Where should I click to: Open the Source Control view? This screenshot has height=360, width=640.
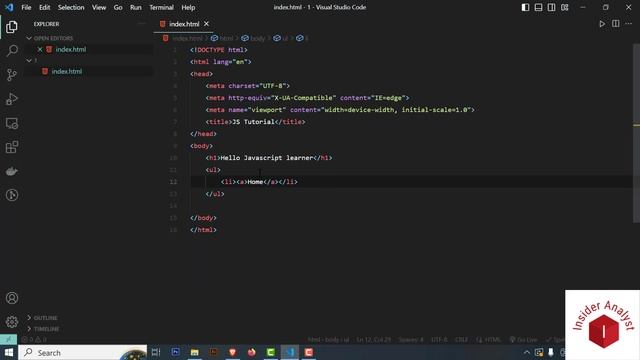click(12, 75)
